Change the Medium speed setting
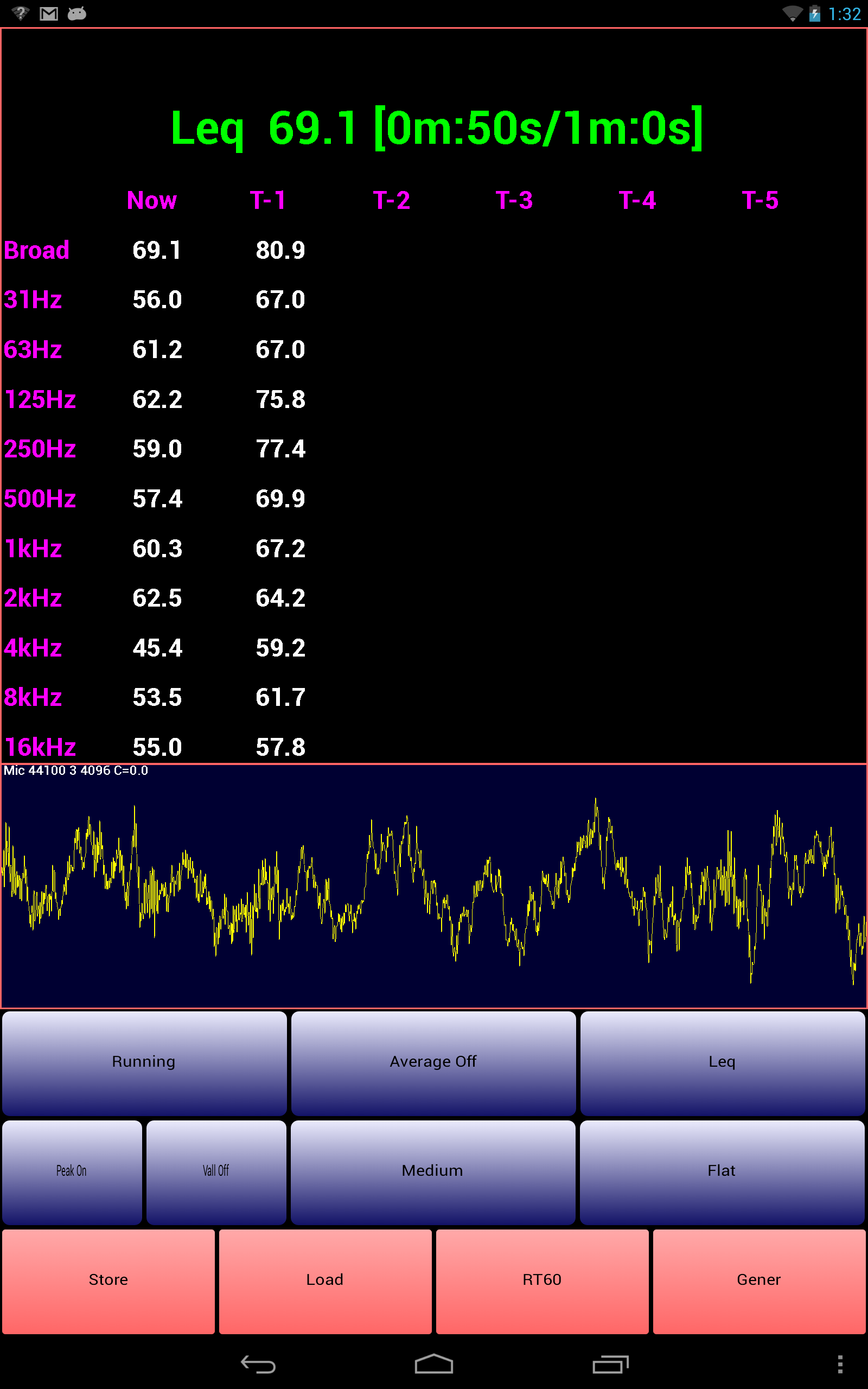Screen dimensions: 868x1389 pos(433,1173)
